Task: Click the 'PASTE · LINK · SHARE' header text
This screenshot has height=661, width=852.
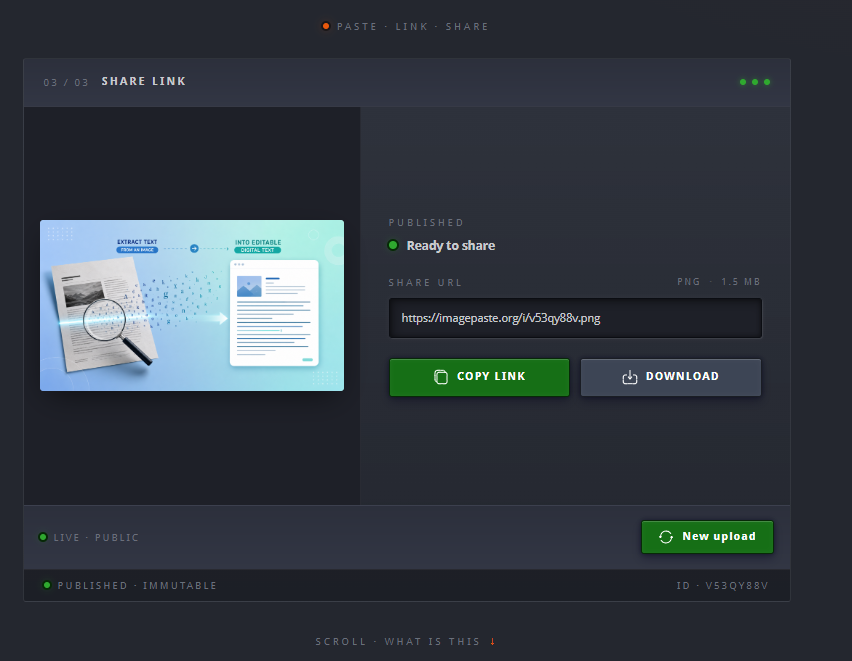Action: [x=412, y=27]
